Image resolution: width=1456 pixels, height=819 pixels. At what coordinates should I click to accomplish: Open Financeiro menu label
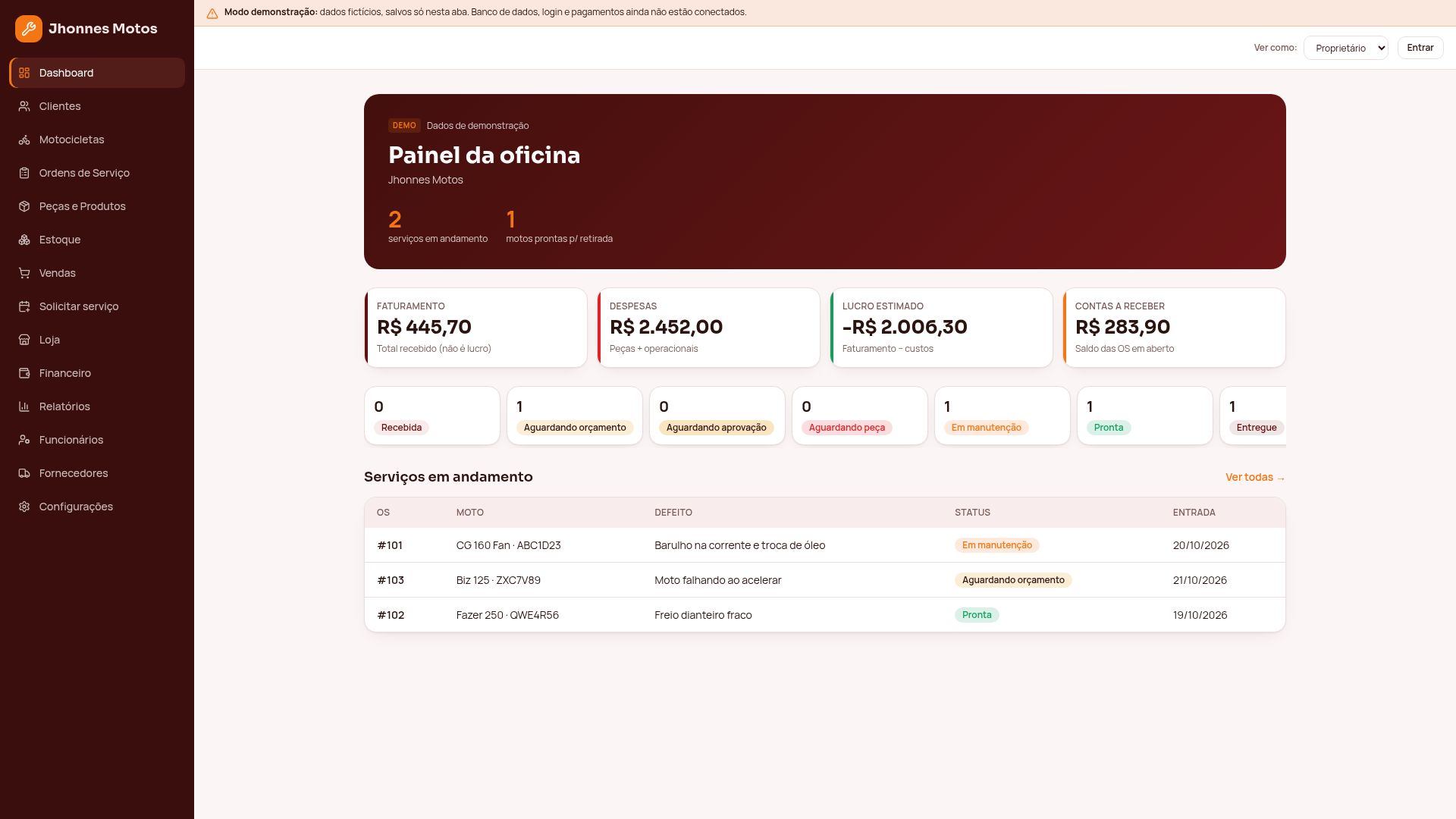[x=65, y=373]
